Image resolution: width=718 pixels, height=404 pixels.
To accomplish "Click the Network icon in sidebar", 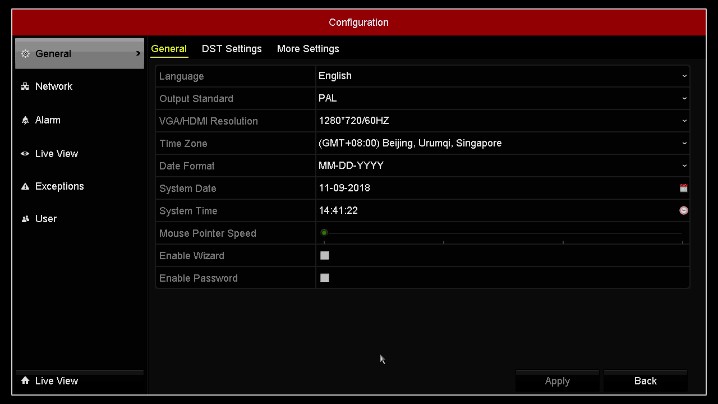I will coord(25,87).
